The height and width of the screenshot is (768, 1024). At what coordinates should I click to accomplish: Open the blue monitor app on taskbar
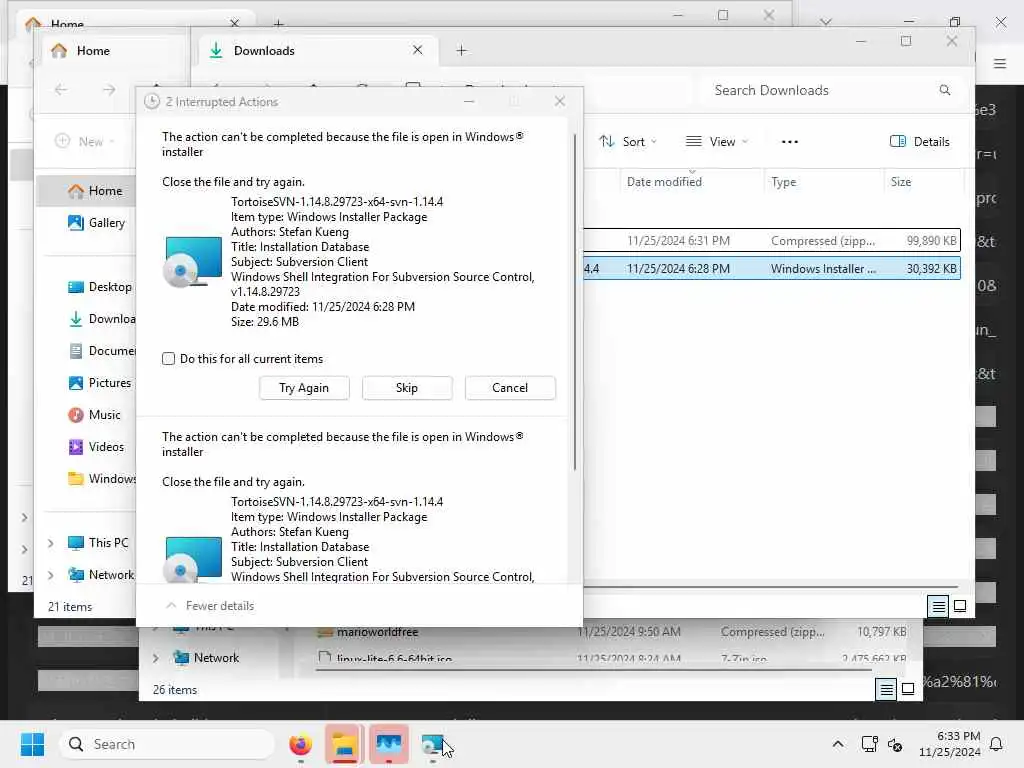coord(389,744)
